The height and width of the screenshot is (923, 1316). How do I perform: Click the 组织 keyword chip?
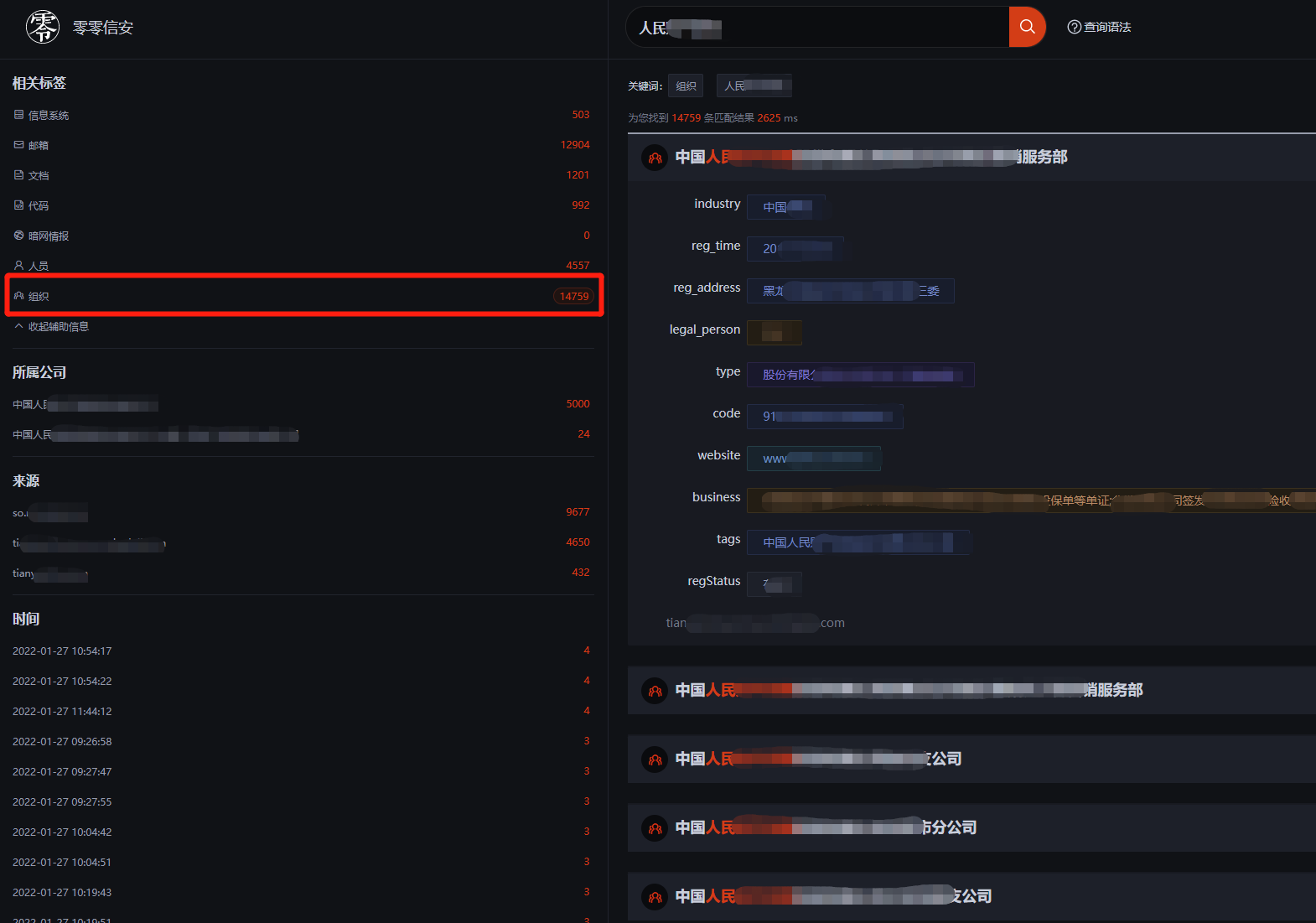click(686, 86)
